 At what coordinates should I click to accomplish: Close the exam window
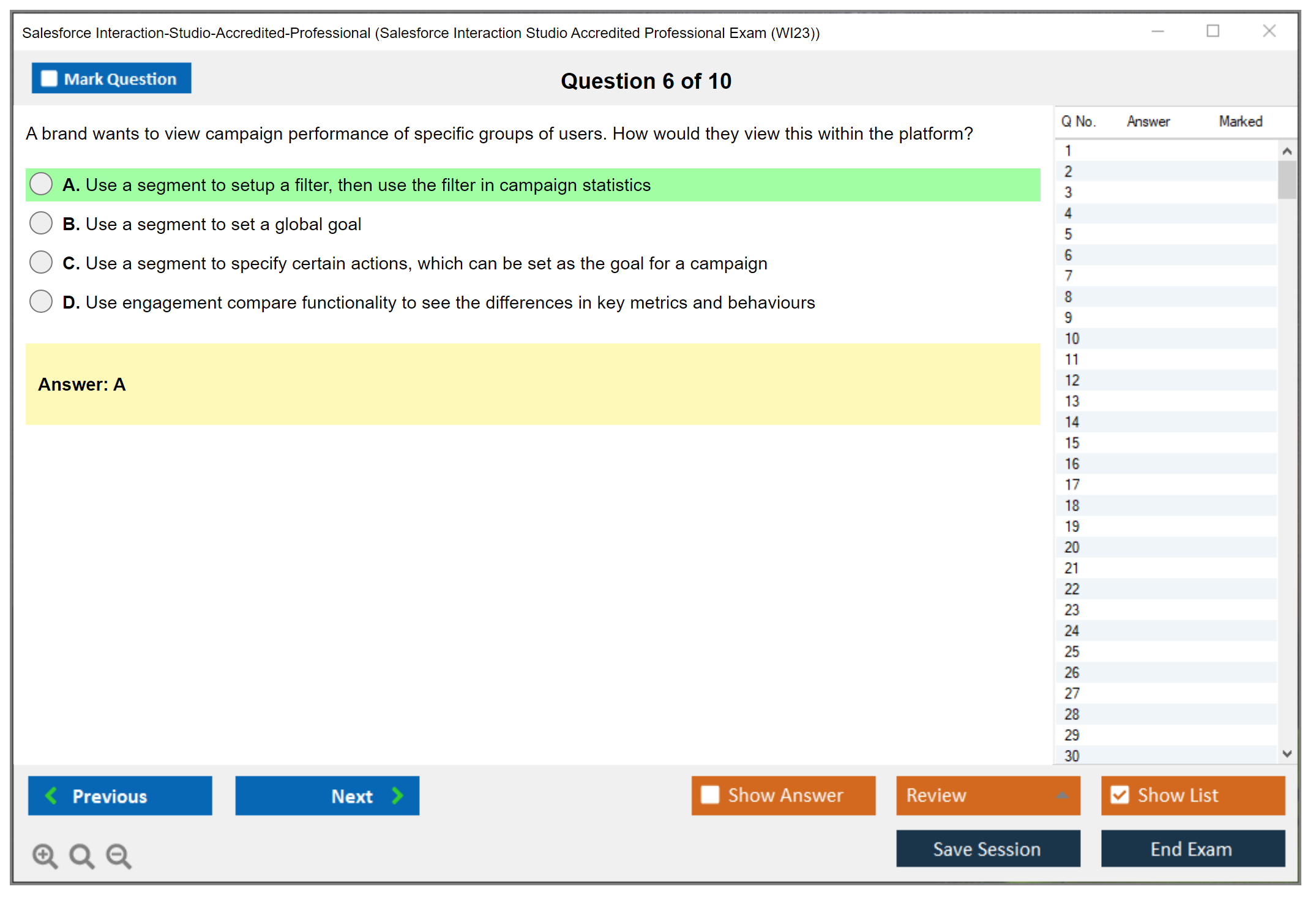(x=1269, y=31)
